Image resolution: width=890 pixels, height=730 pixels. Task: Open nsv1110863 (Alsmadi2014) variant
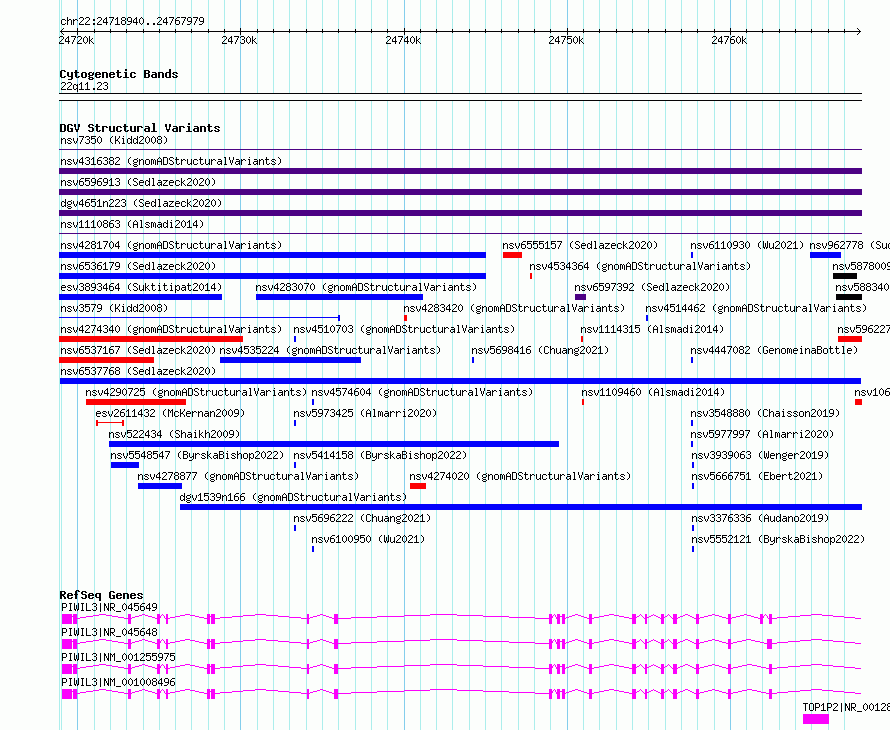tap(132, 224)
